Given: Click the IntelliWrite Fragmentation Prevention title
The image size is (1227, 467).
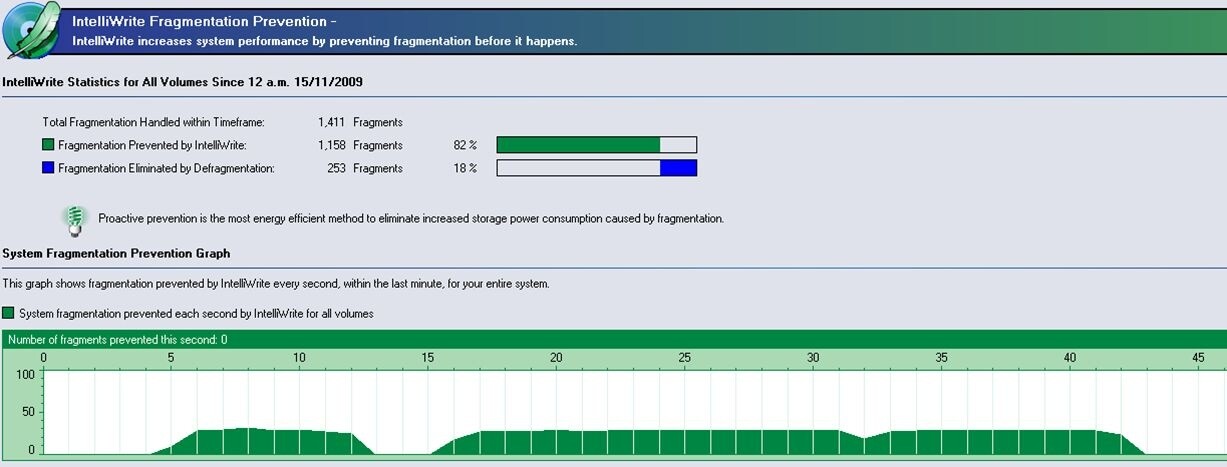Looking at the screenshot, I should click(205, 20).
